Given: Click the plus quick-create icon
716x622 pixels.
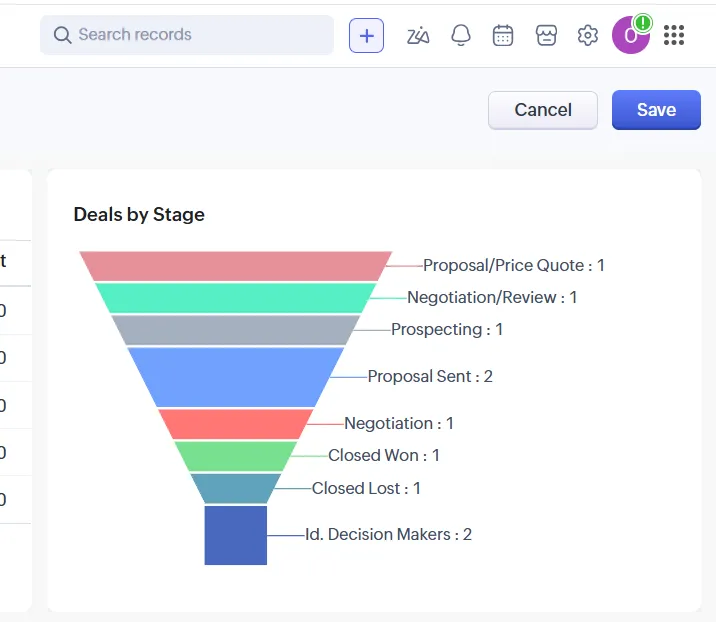Looking at the screenshot, I should pos(366,35).
